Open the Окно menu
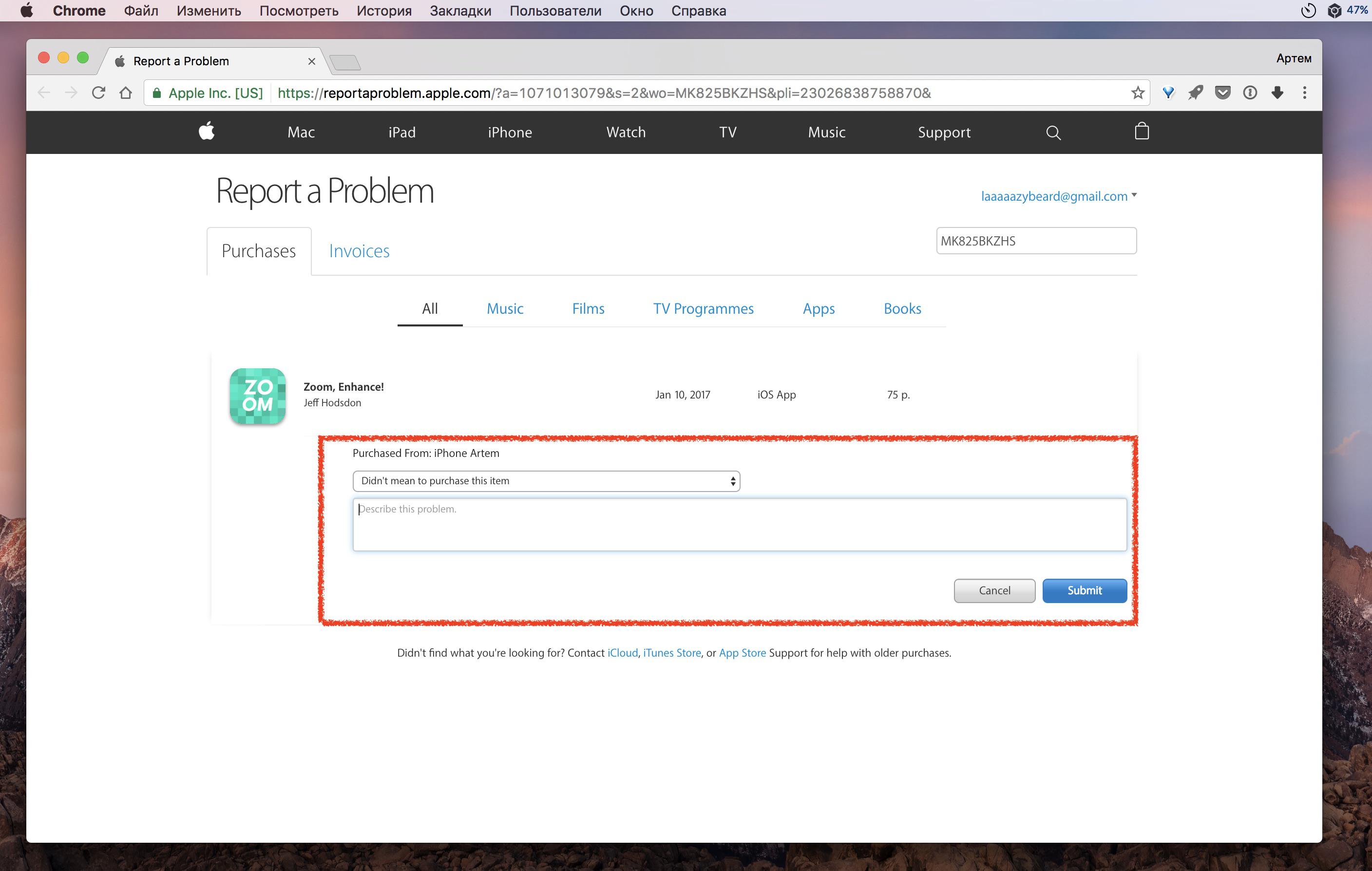The image size is (1372, 871). (x=636, y=10)
